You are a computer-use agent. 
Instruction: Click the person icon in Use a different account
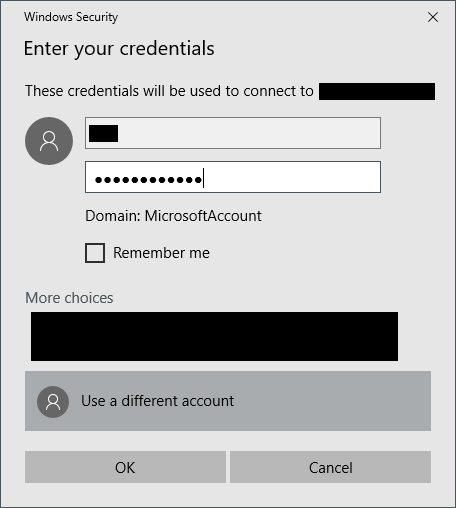click(53, 402)
